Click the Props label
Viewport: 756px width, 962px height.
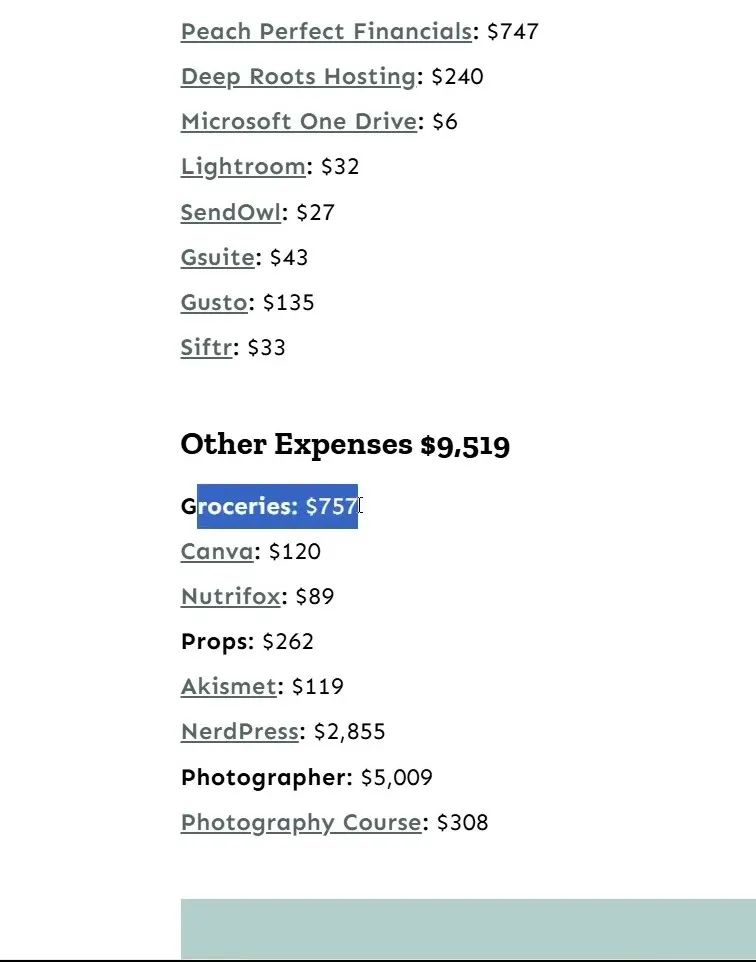[217, 641]
